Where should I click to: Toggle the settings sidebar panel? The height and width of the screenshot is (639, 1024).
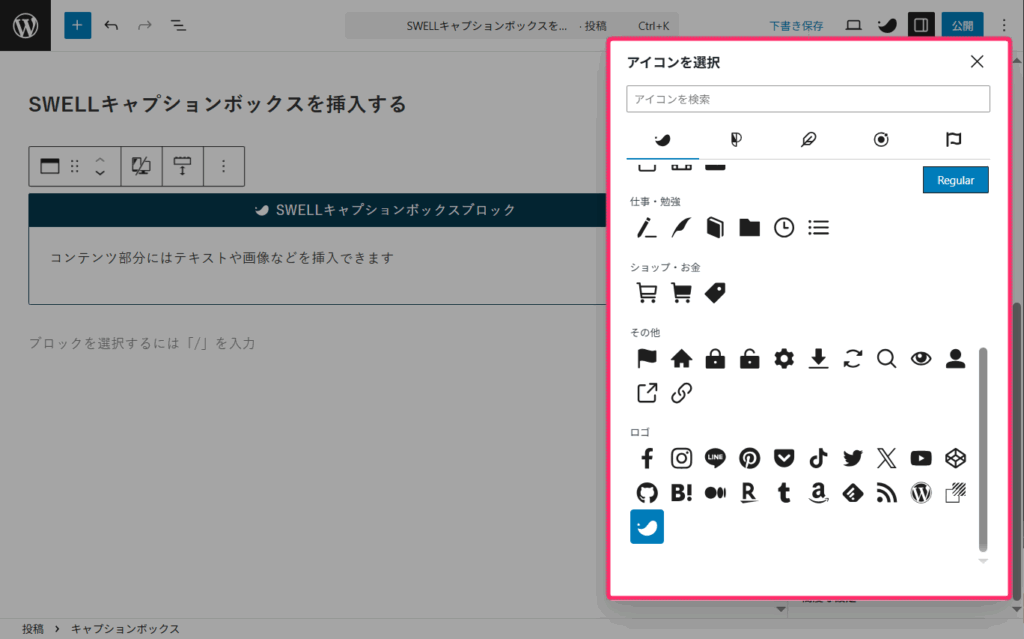pos(921,25)
